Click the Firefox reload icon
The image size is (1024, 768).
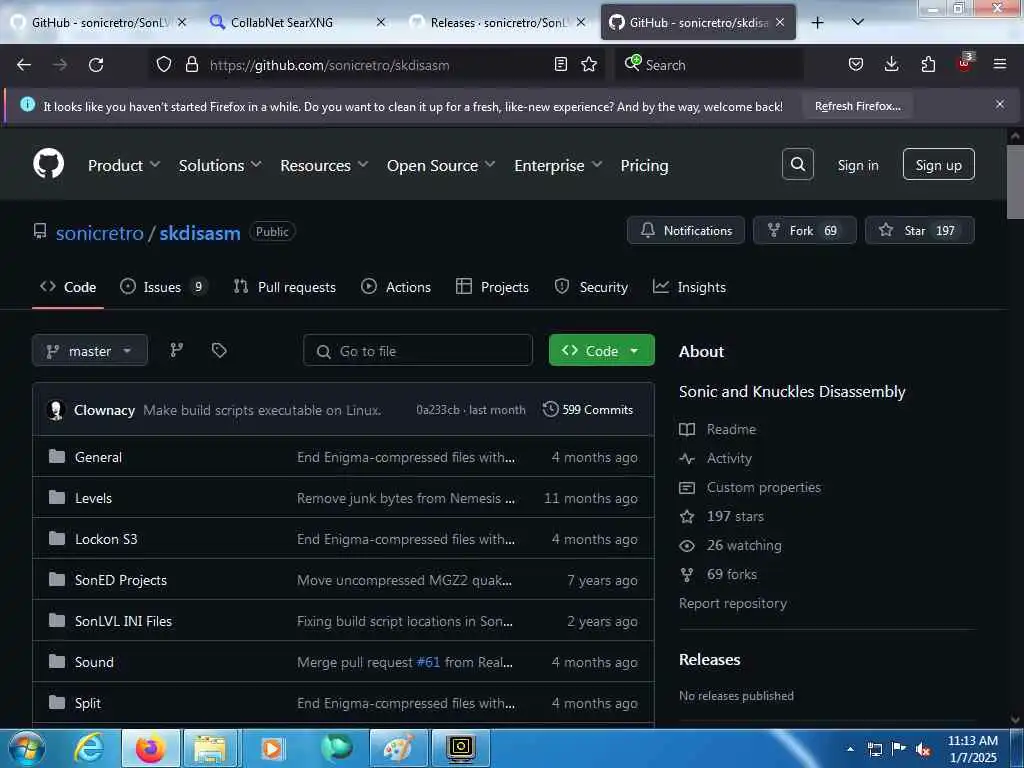(x=96, y=65)
